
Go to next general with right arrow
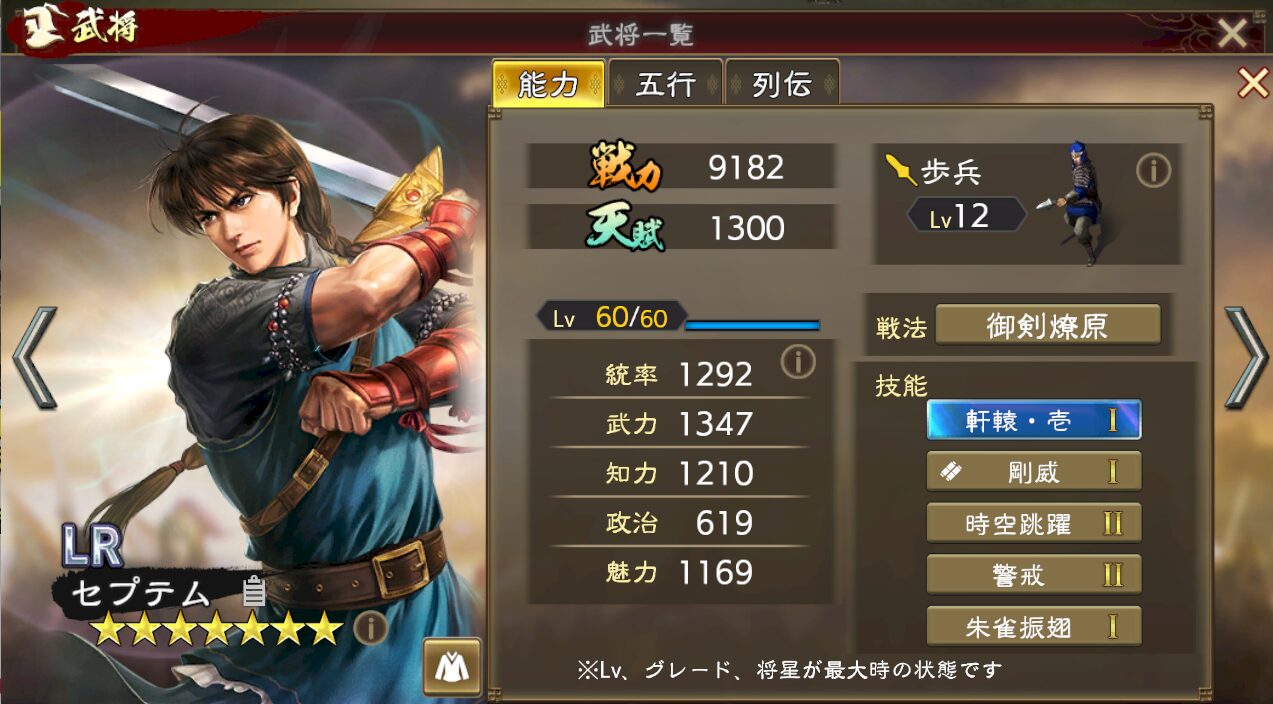(x=1246, y=357)
